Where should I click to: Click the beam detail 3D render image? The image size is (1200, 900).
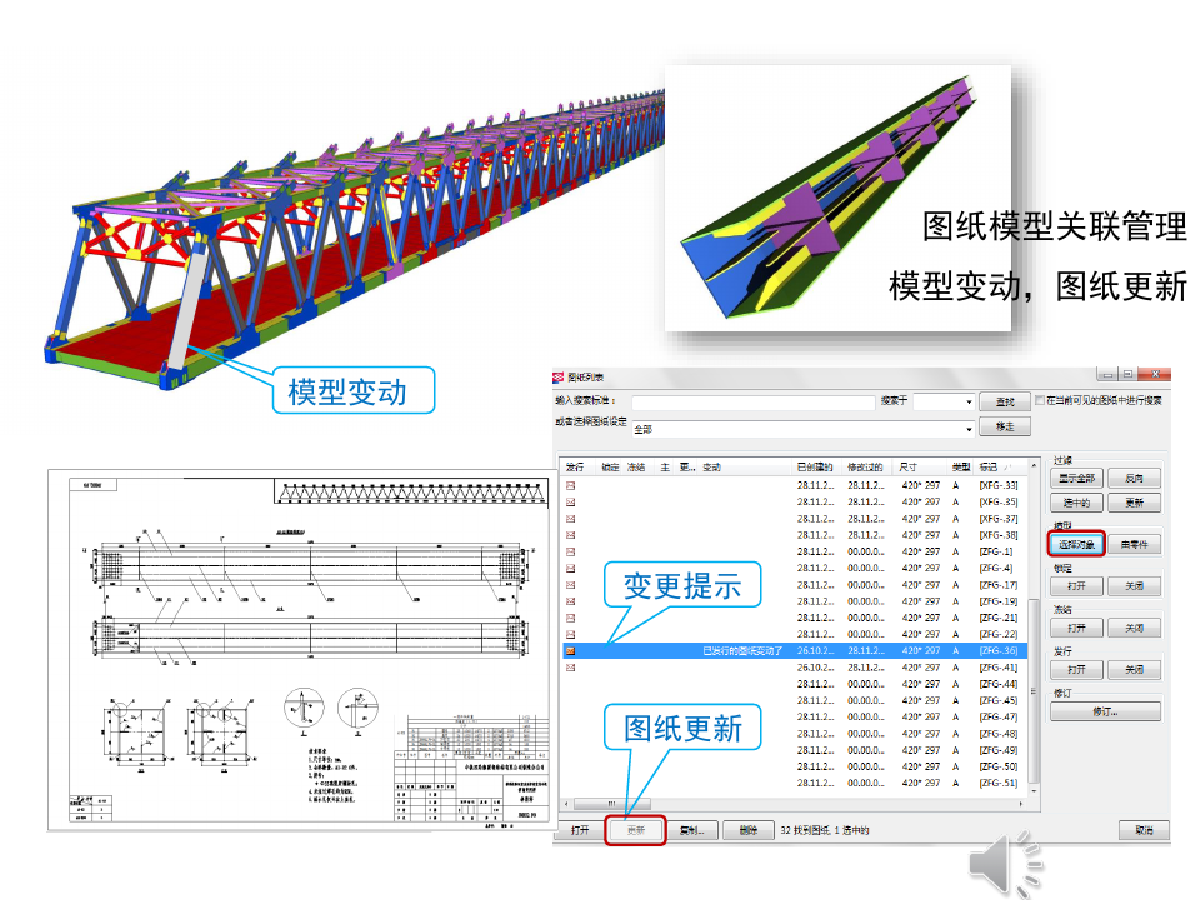(838, 197)
